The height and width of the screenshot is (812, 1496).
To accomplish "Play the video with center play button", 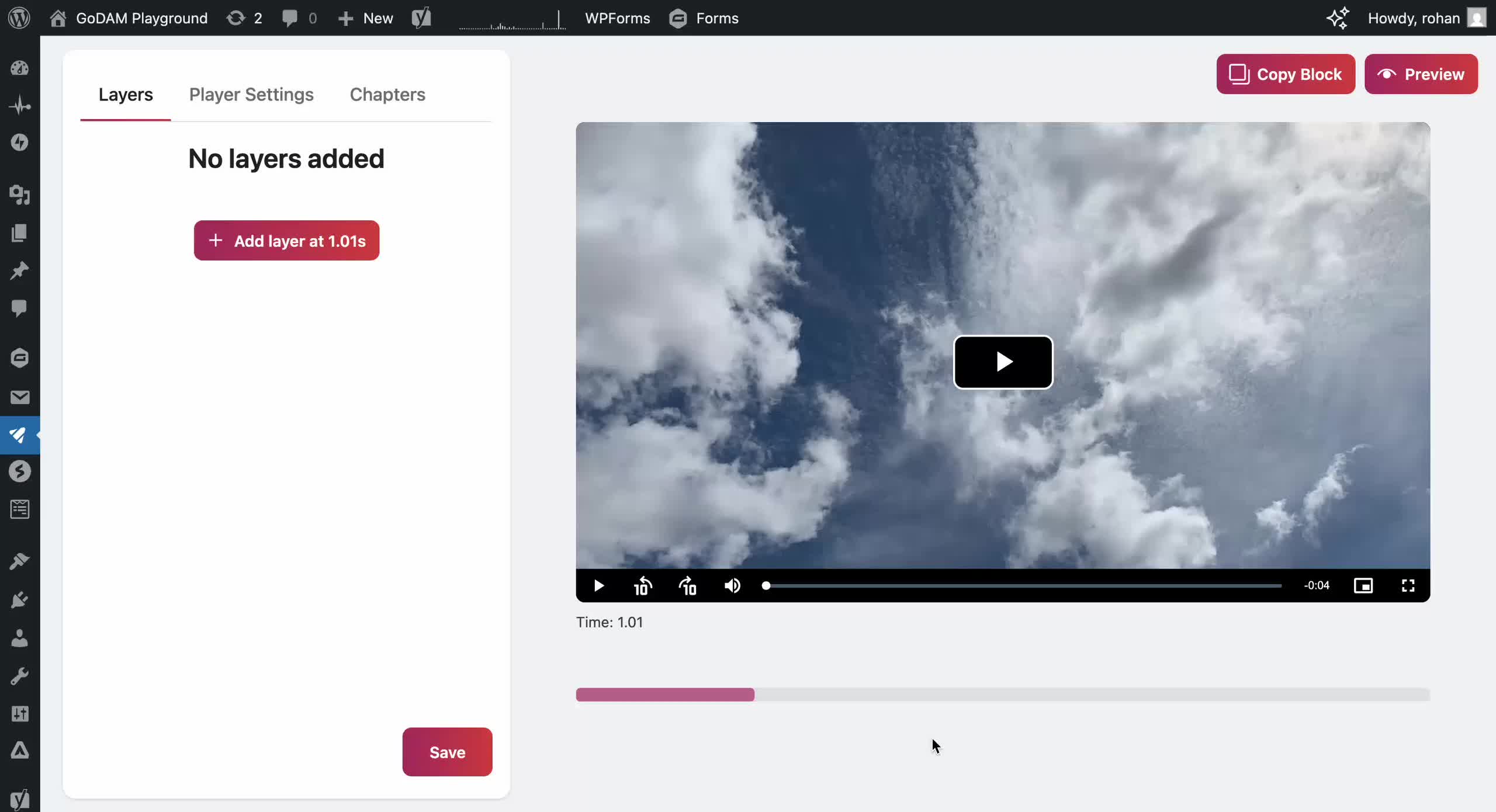I will (x=1003, y=362).
